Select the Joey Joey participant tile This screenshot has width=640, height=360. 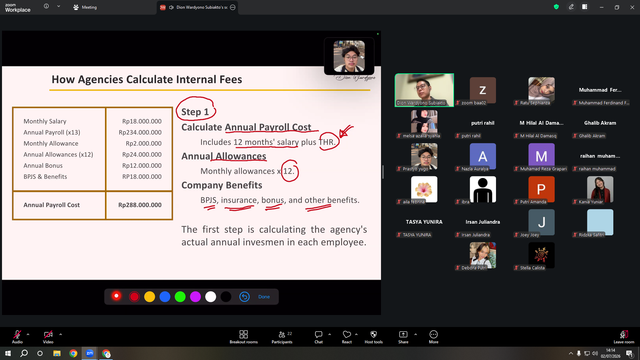tap(541, 222)
